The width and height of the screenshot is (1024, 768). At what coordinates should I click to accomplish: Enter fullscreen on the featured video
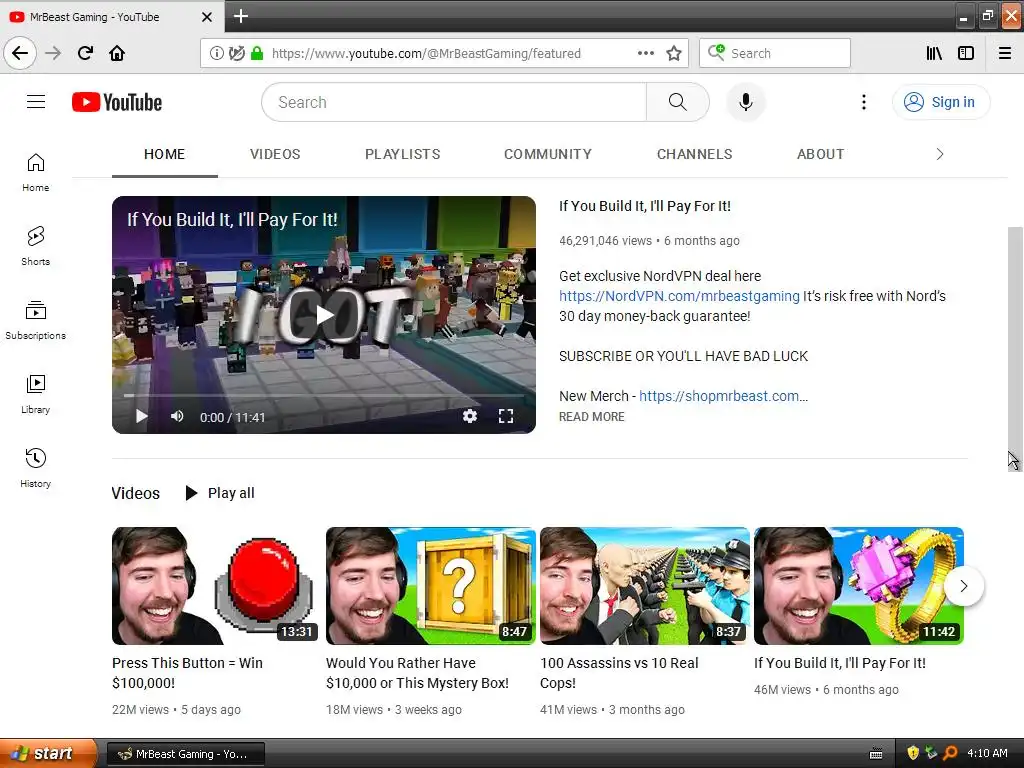506,416
